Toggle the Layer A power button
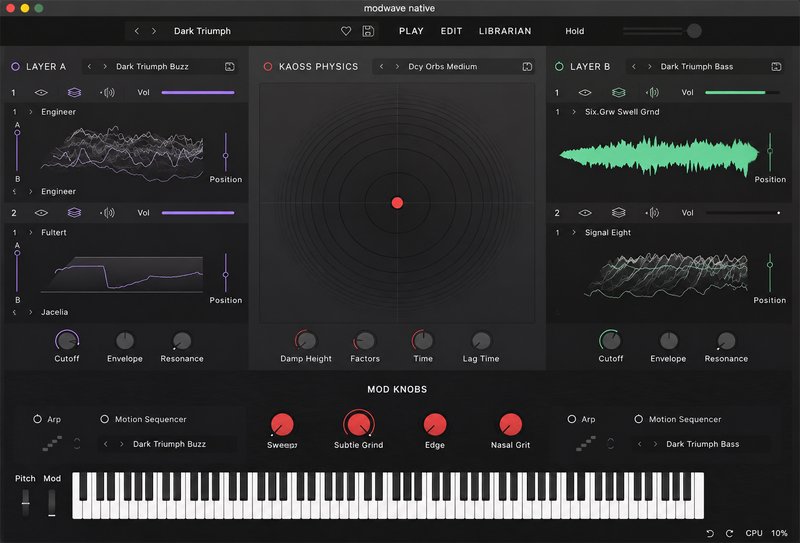800x543 pixels. click(15, 66)
